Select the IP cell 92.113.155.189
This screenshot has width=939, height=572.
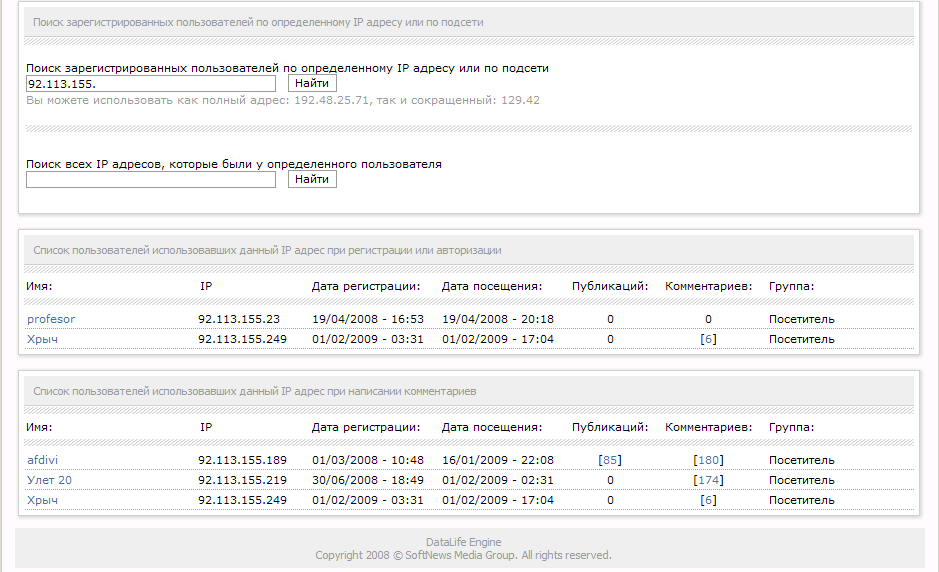coord(243,460)
